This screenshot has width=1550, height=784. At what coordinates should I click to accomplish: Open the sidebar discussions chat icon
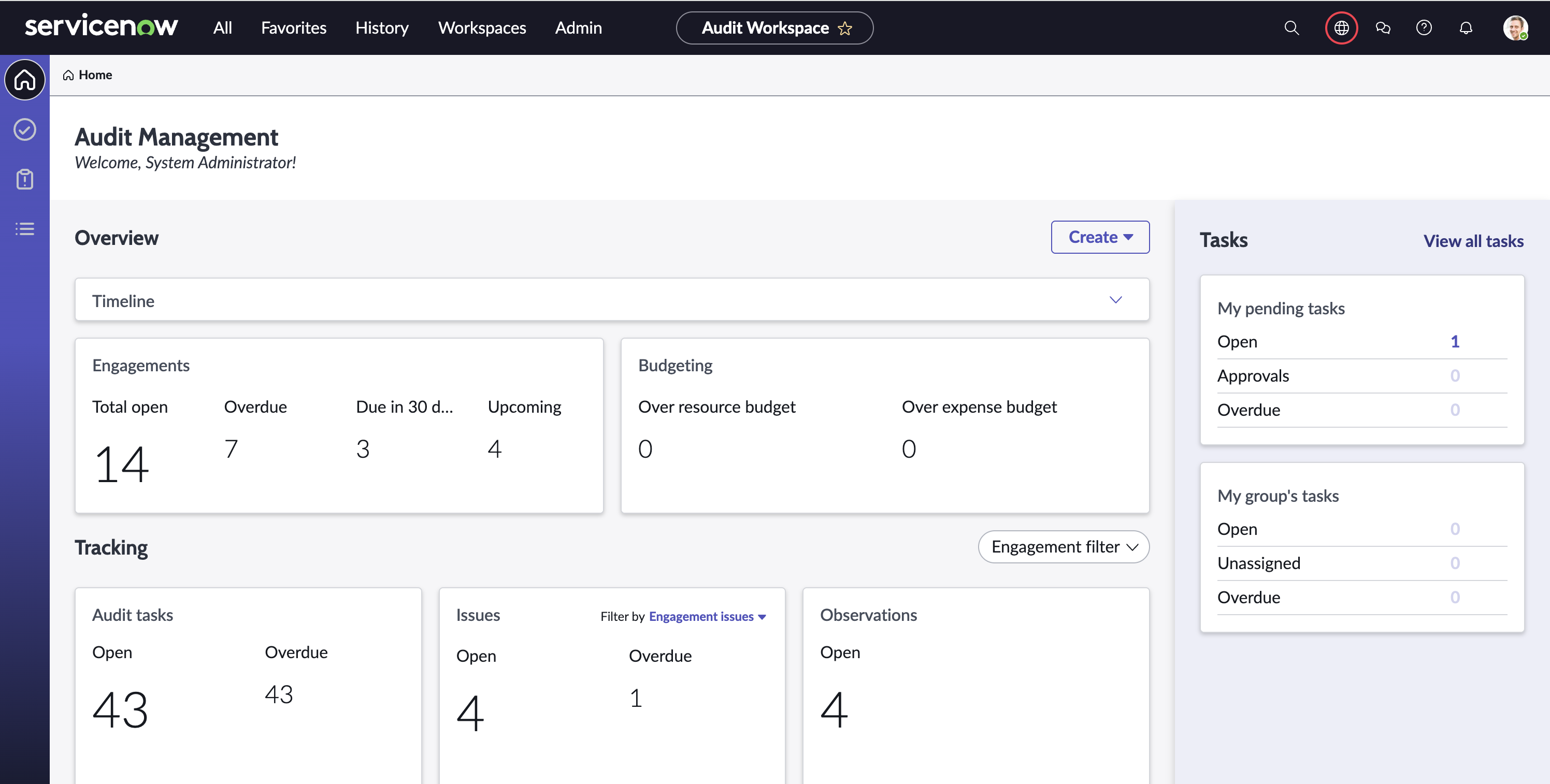click(x=1383, y=27)
